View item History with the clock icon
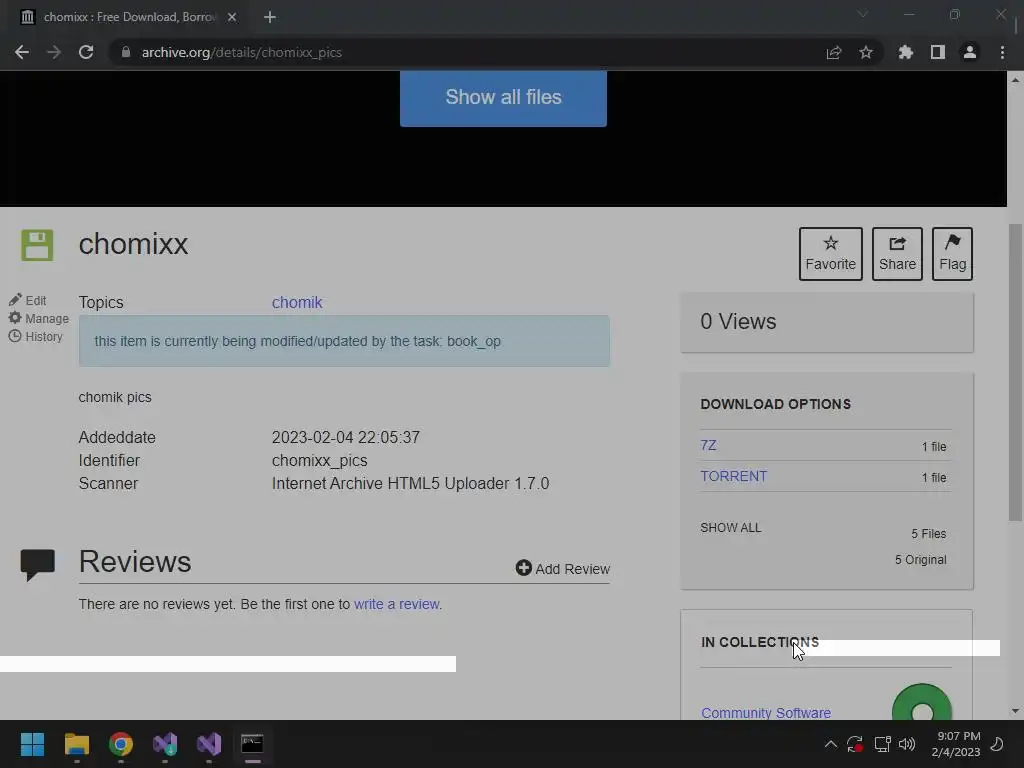The height and width of the screenshot is (768, 1024). [35, 337]
